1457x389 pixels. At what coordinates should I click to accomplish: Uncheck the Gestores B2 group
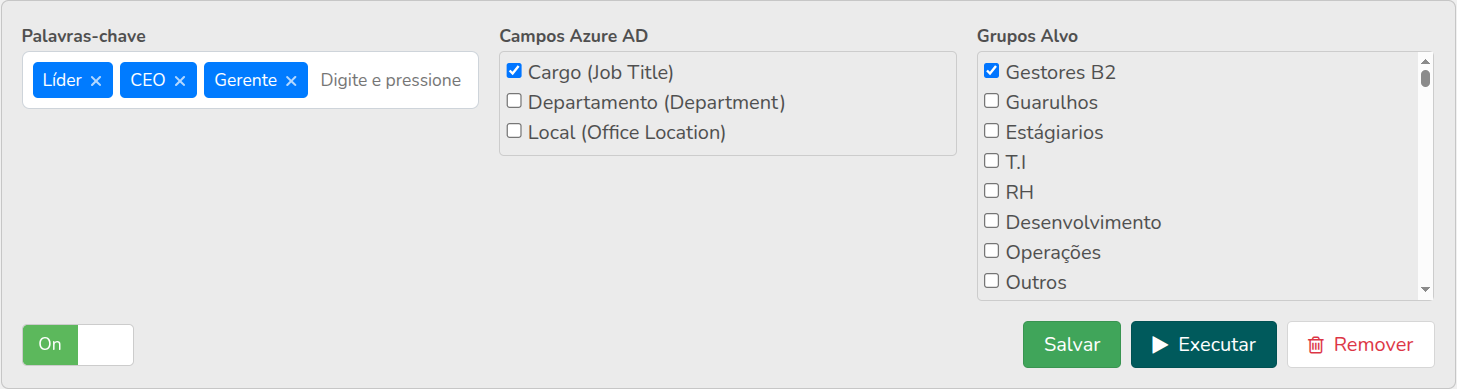992,71
